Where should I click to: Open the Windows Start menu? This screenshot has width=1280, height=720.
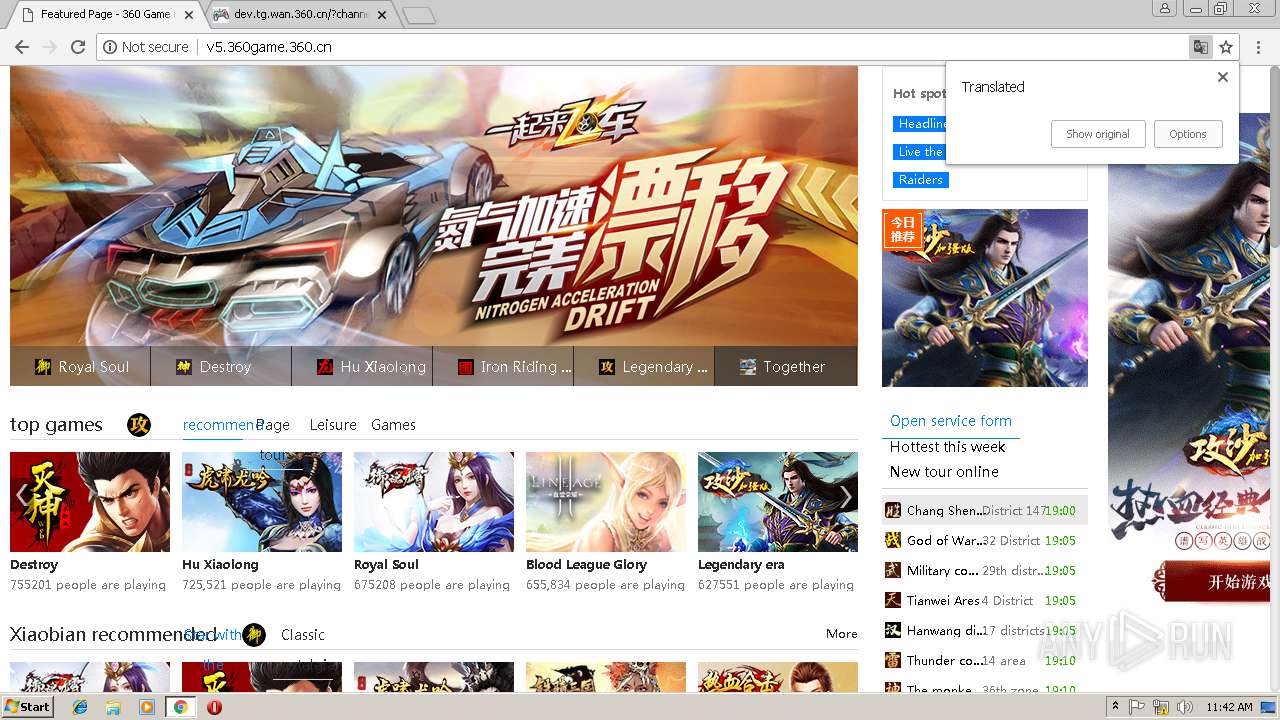pos(28,707)
